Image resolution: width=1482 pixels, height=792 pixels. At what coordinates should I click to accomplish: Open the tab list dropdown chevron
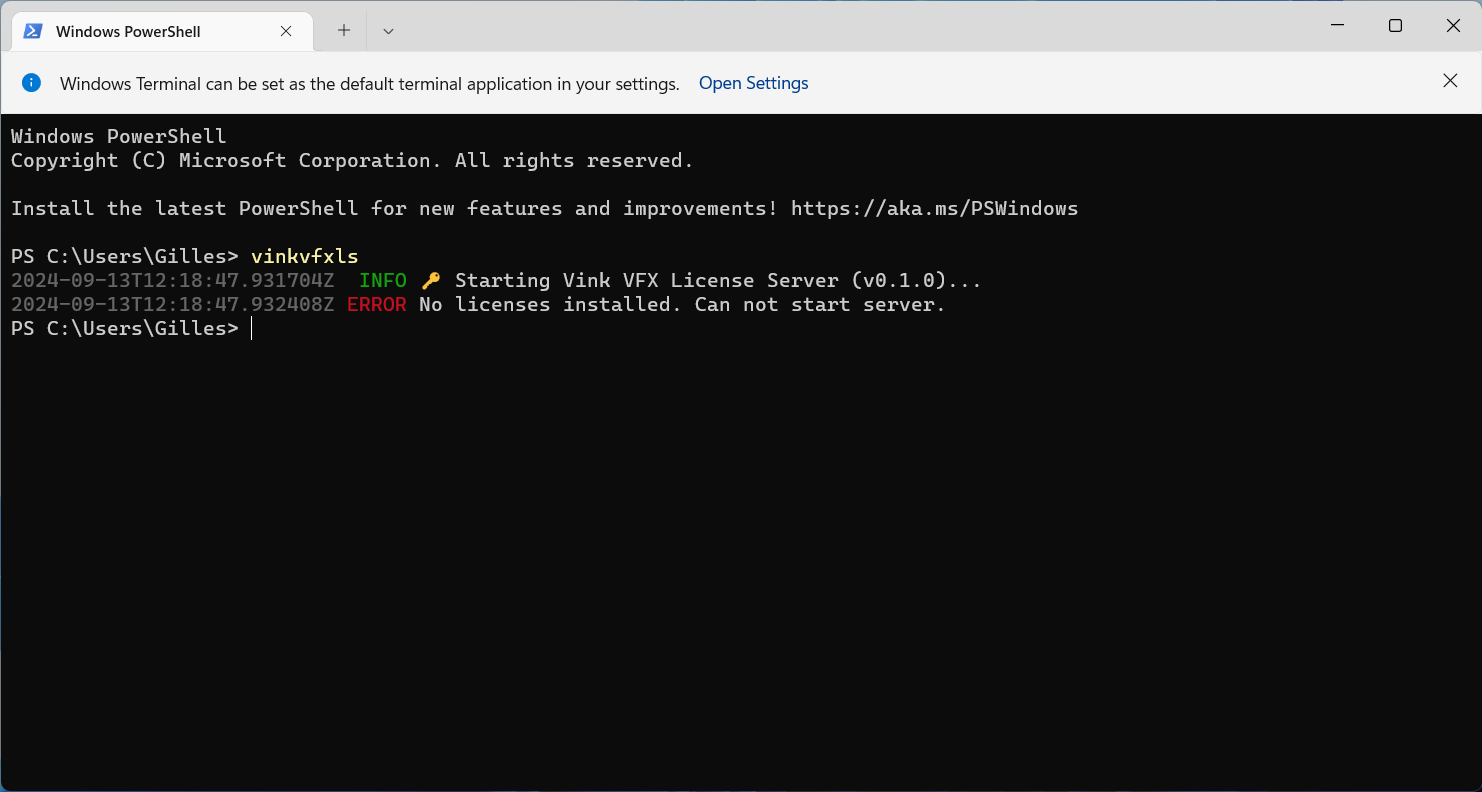(x=388, y=31)
